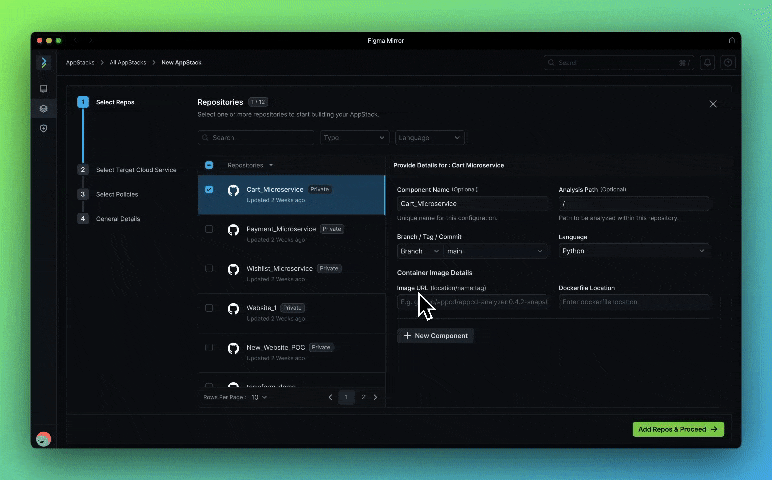The height and width of the screenshot is (480, 772).
Task: Uncheck the Cart_Microservice checkbox
Action: [209, 190]
